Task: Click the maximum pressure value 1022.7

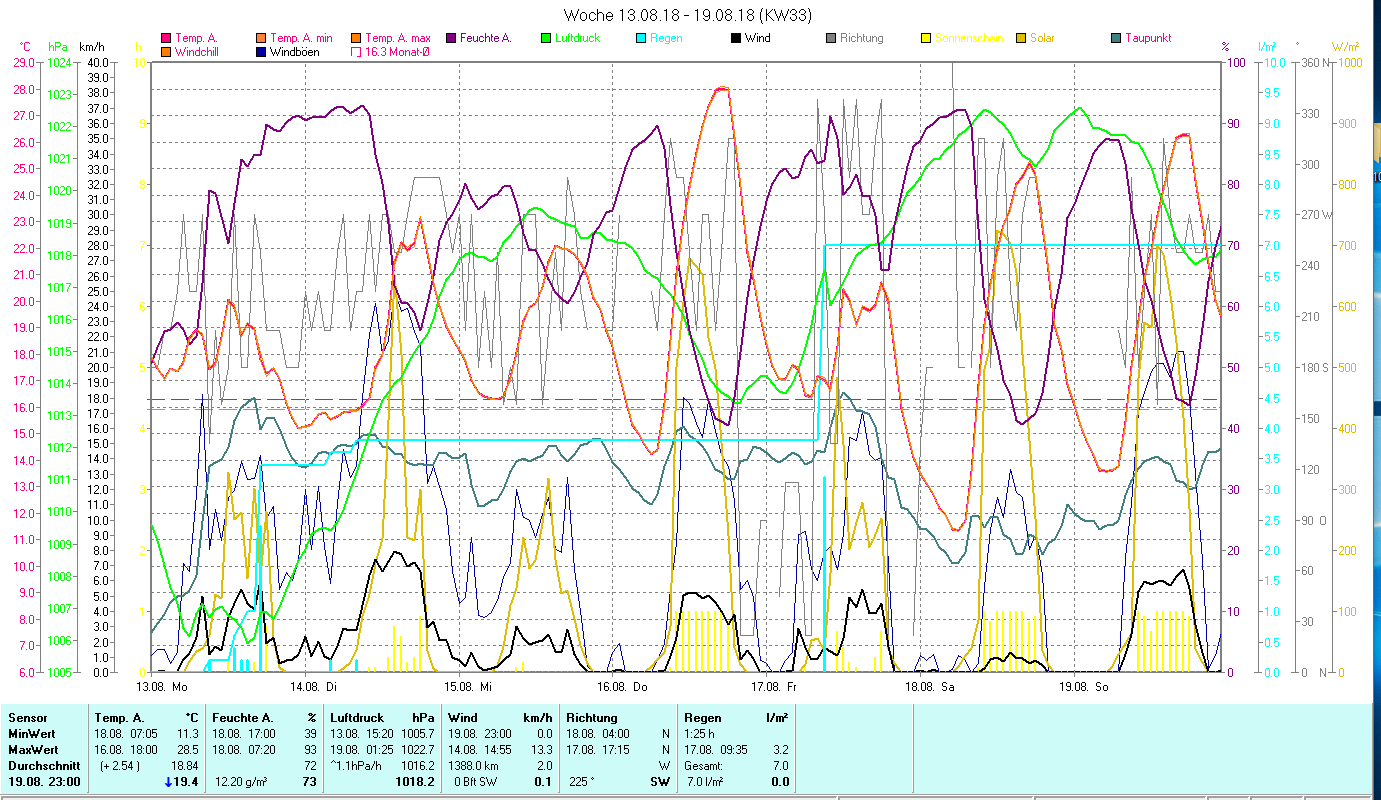Action: click(420, 749)
